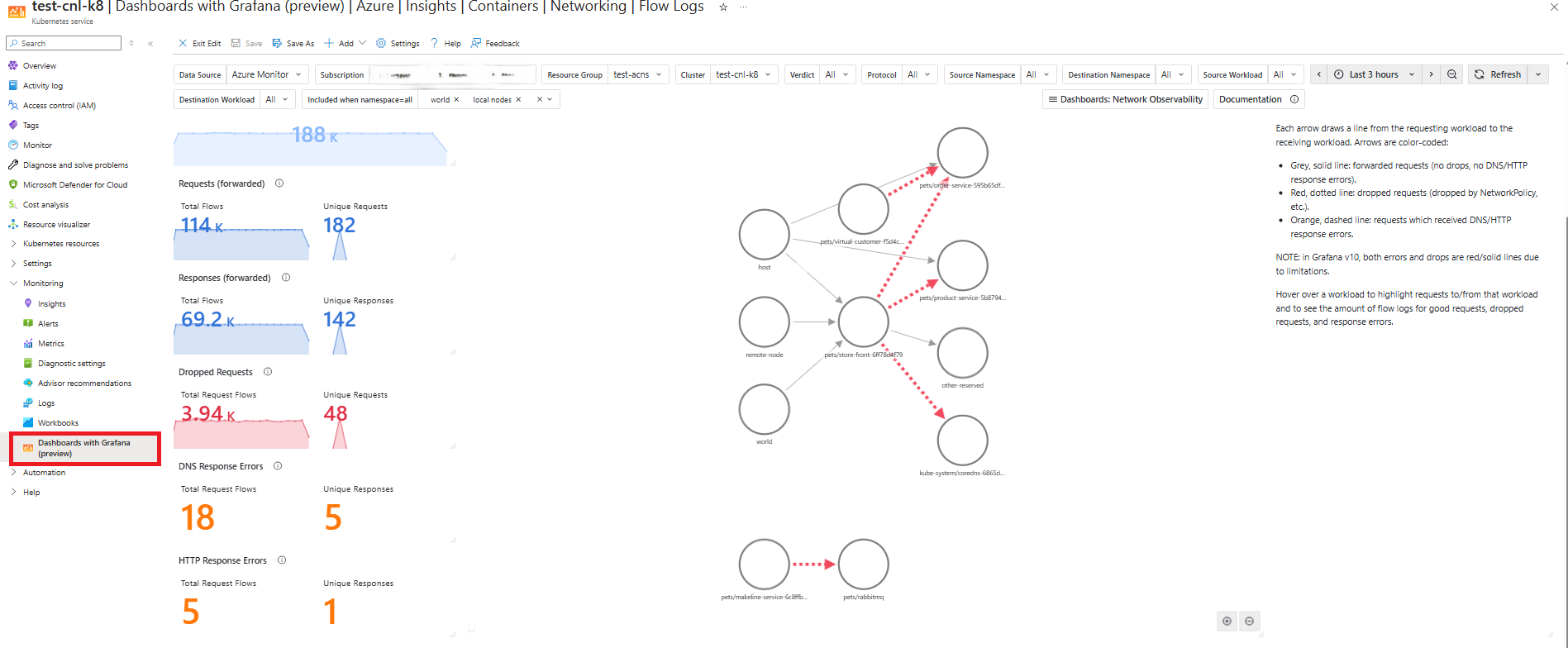Open the Cluster test-cnl-k8 dropdown
The image size is (1568, 648).
point(744,74)
